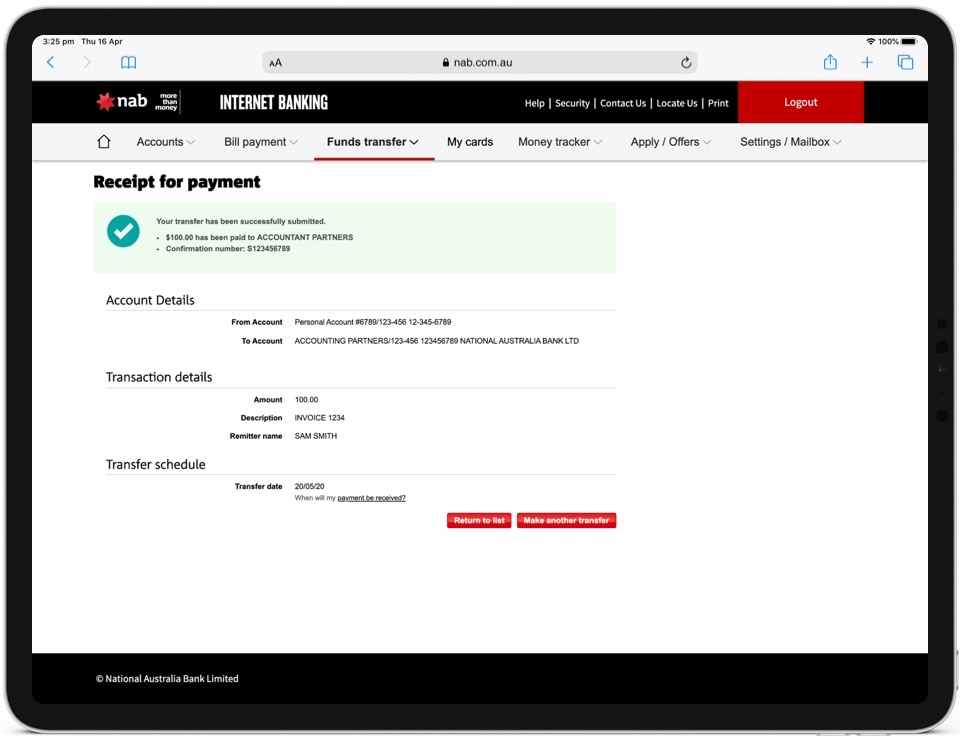Click the red Logout button

tap(800, 102)
